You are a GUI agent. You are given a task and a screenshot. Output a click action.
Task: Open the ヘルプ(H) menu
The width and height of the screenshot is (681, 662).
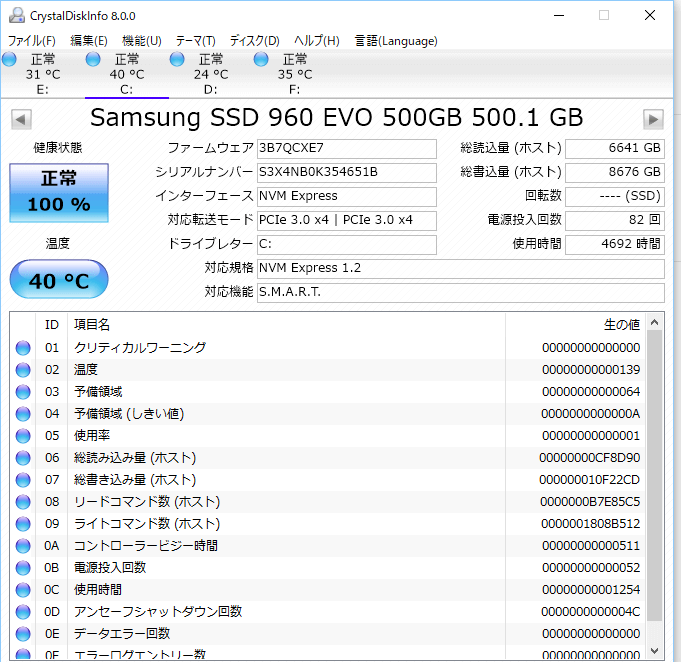(317, 41)
